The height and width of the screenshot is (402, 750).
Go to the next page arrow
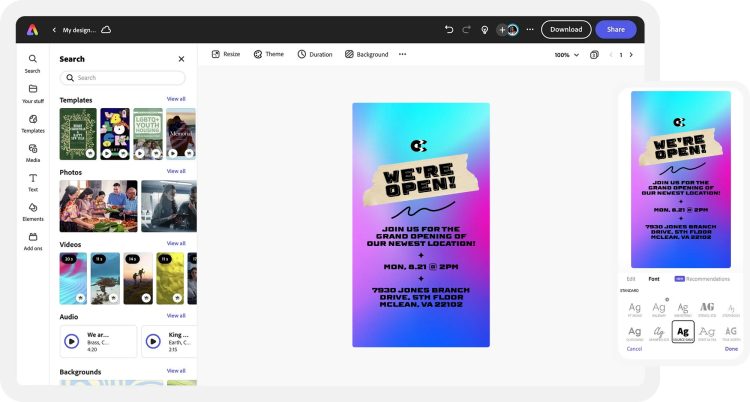tap(631, 55)
